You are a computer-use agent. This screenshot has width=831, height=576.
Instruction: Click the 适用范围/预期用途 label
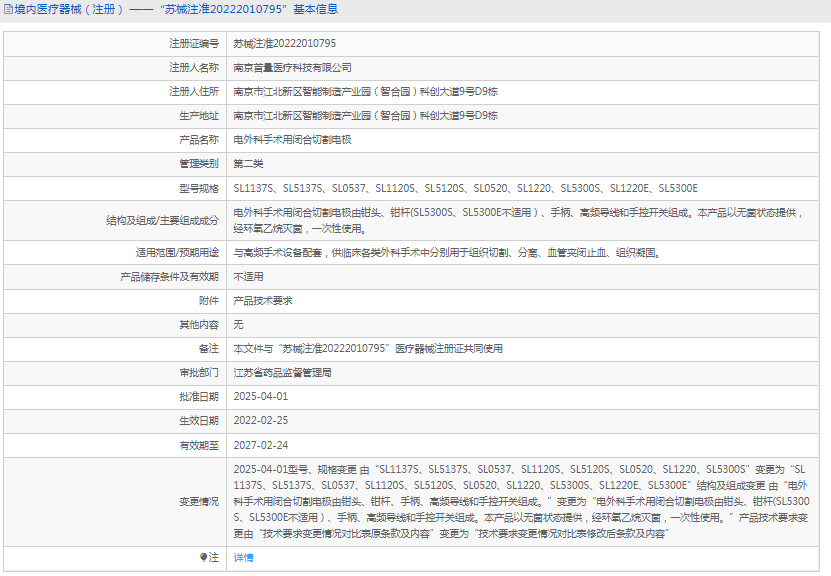177,253
